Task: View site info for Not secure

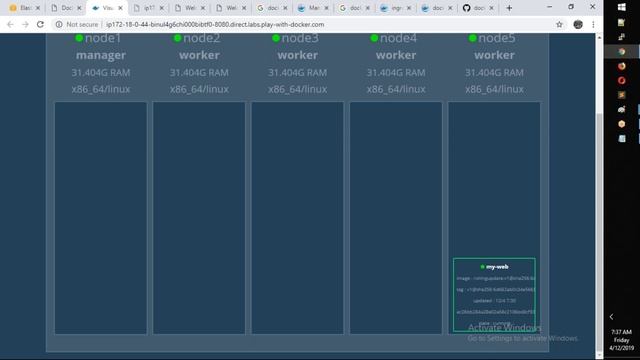Action: tap(77, 24)
